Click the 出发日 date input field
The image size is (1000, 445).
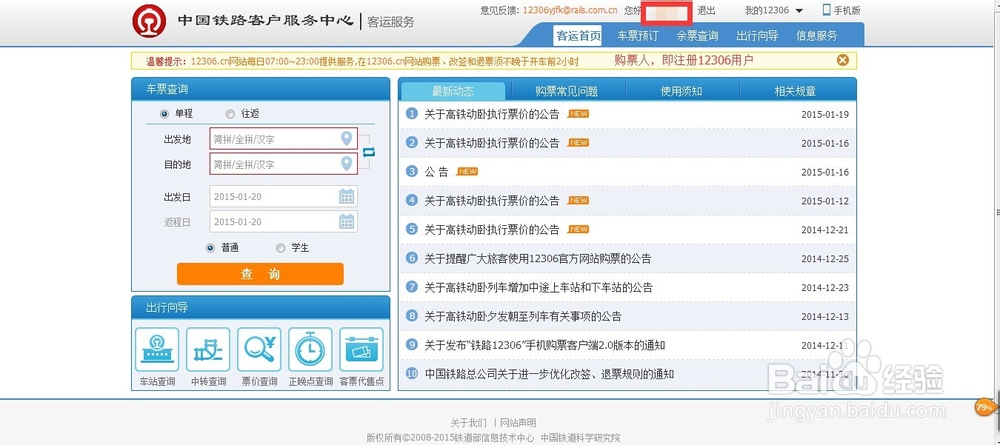click(x=283, y=196)
